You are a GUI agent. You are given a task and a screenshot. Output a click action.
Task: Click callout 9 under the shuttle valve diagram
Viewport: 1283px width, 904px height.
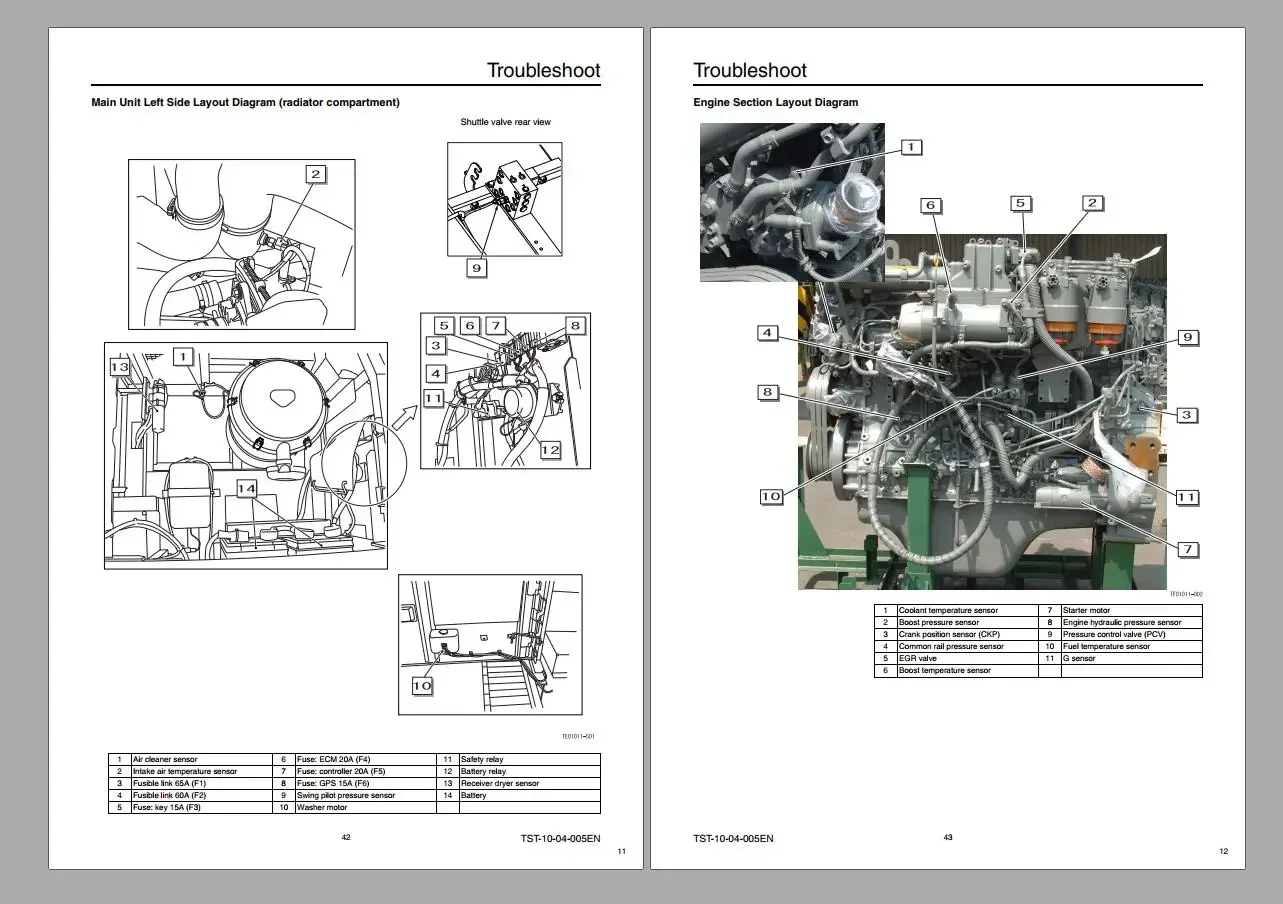477,268
